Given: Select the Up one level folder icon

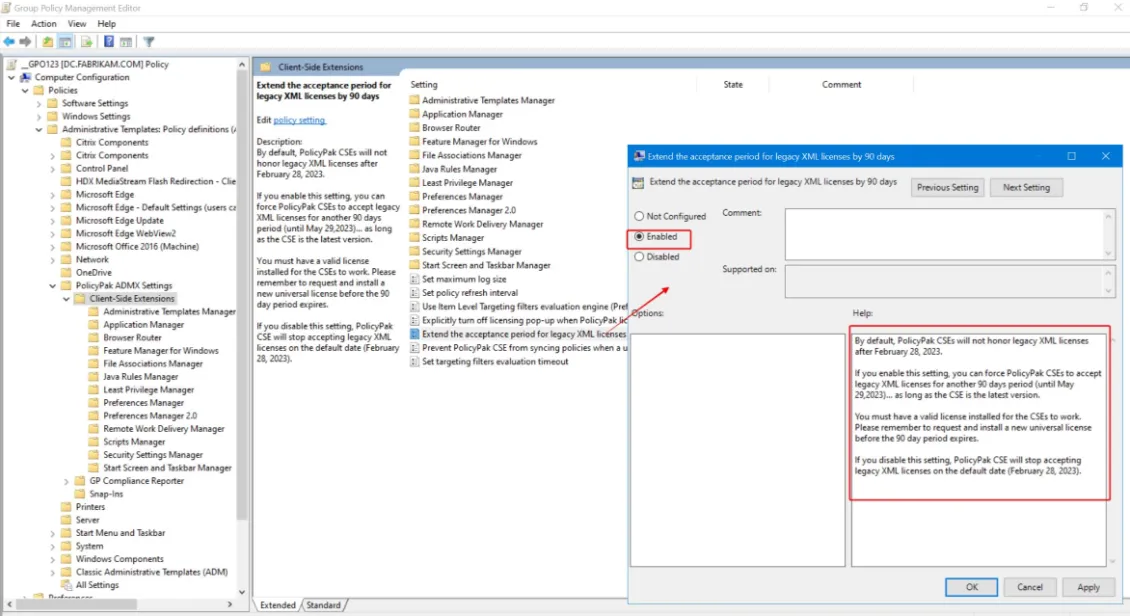Looking at the screenshot, I should [47, 41].
